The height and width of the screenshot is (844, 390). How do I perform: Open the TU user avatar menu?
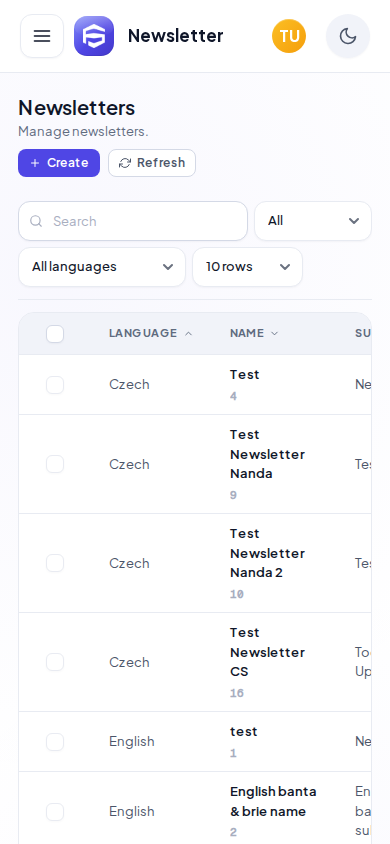[289, 36]
